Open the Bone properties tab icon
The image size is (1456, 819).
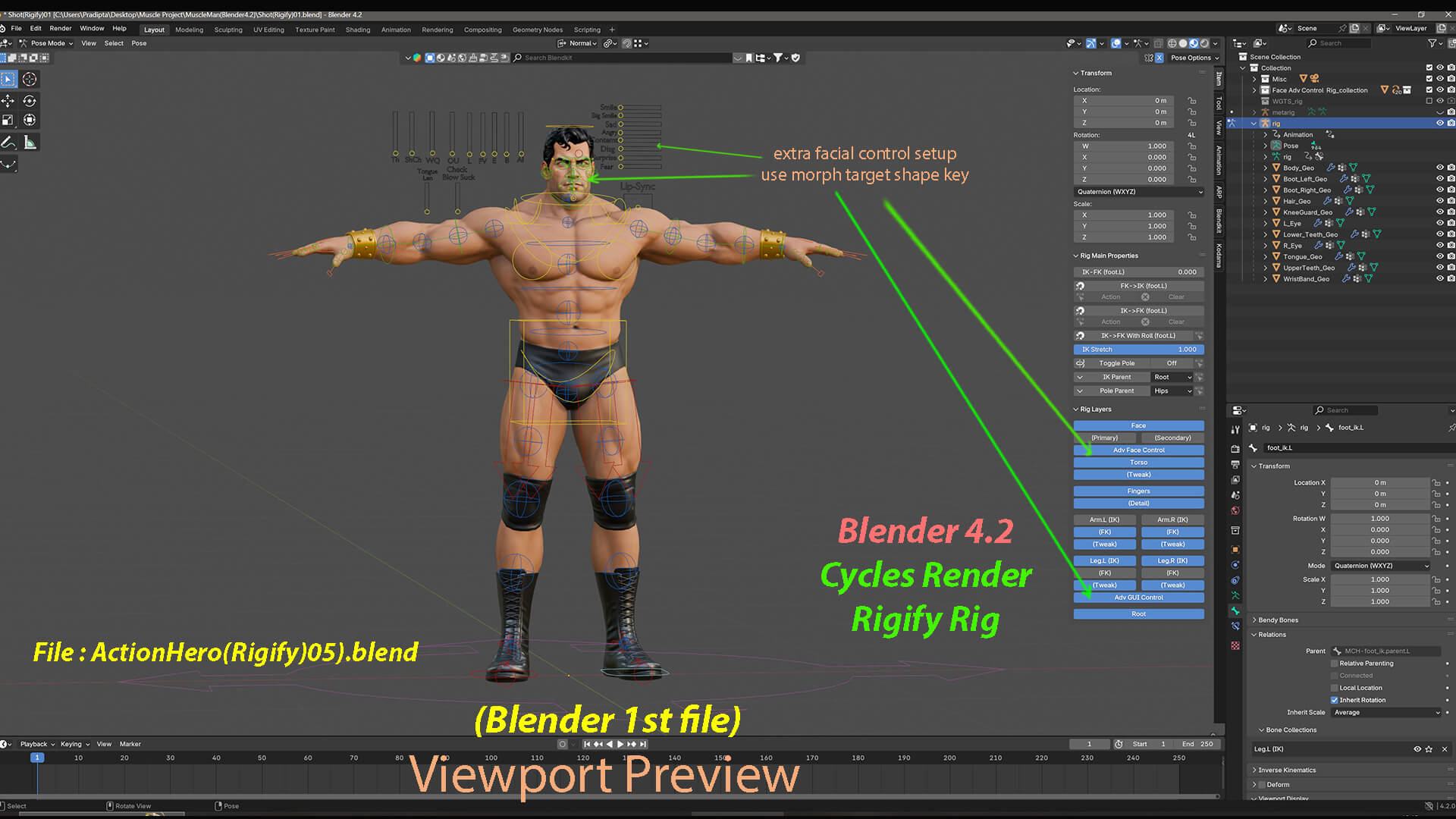tap(1235, 611)
